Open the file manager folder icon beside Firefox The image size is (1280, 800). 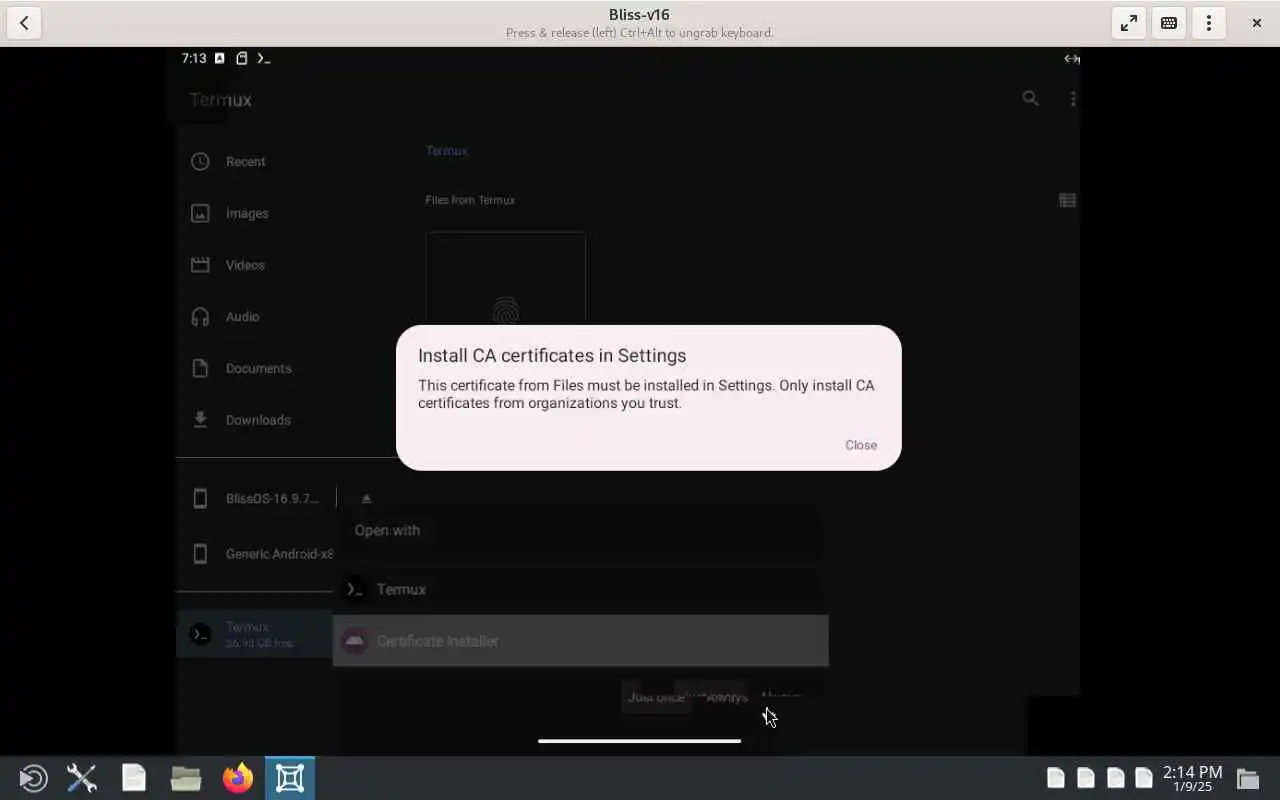point(186,778)
